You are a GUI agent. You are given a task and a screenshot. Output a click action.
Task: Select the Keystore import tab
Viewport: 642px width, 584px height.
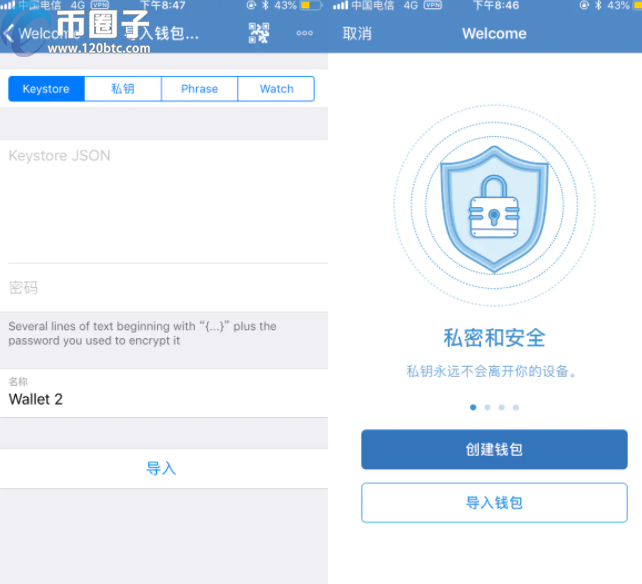tap(46, 89)
